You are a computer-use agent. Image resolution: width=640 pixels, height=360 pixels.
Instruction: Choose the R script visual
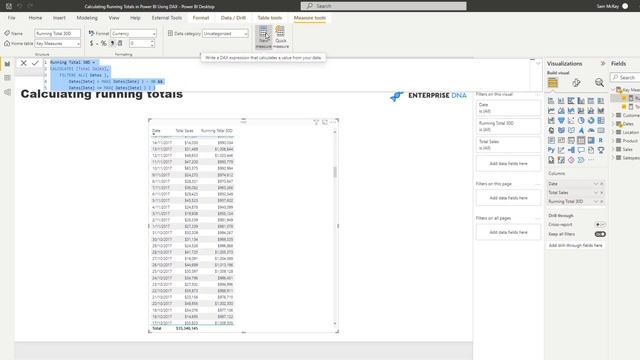point(601,140)
